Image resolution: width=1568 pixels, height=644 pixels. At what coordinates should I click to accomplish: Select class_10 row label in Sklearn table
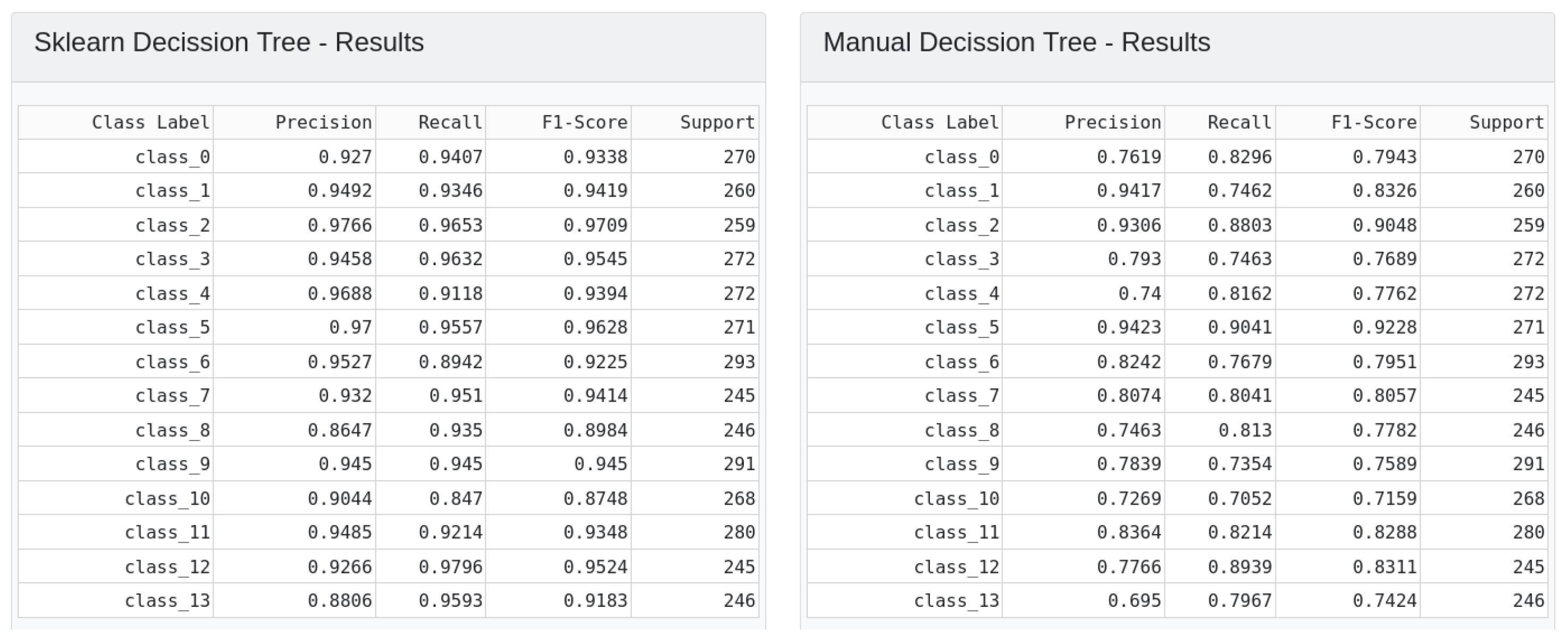pyautogui.click(x=167, y=498)
